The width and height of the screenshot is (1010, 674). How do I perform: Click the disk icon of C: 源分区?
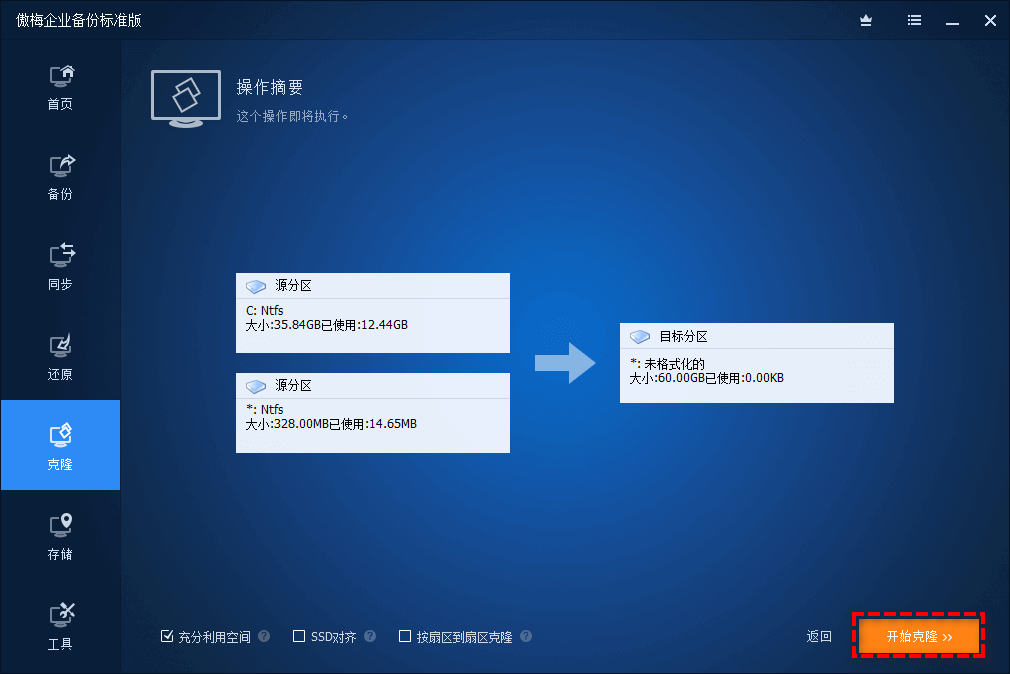point(256,286)
